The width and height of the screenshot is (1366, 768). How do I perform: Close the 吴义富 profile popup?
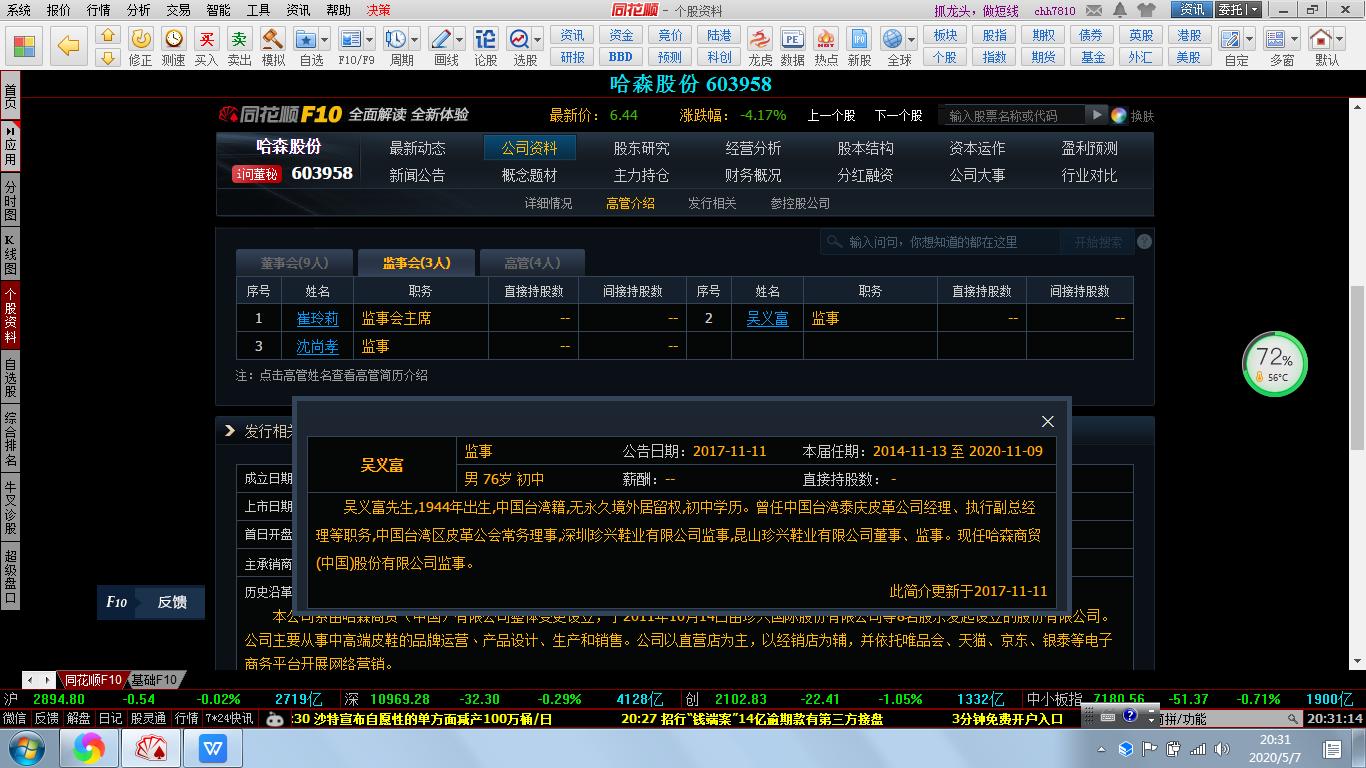(1048, 421)
